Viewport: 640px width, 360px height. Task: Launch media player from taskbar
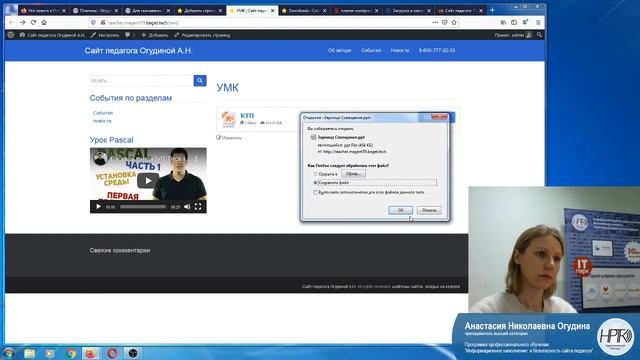(50, 353)
